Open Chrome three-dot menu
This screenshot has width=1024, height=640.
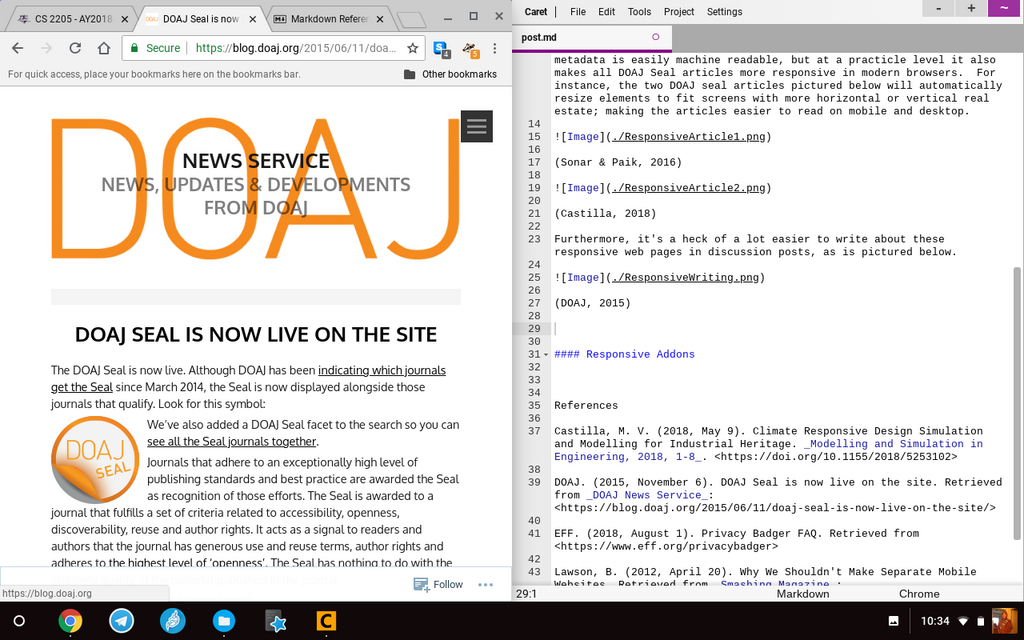(495, 48)
